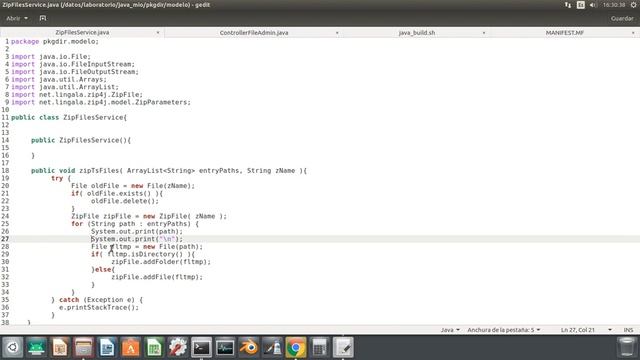
Task: Click the 'import java.util.Arrays;' line
Action: [59, 80]
